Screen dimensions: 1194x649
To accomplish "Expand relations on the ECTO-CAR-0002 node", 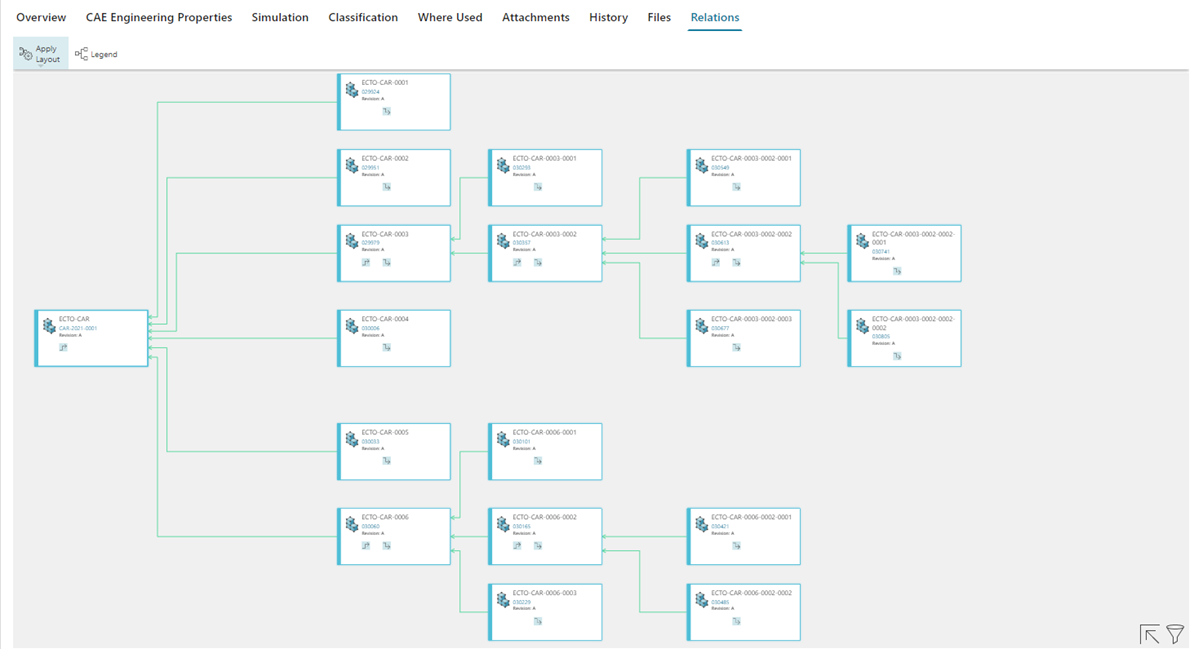I will point(387,187).
